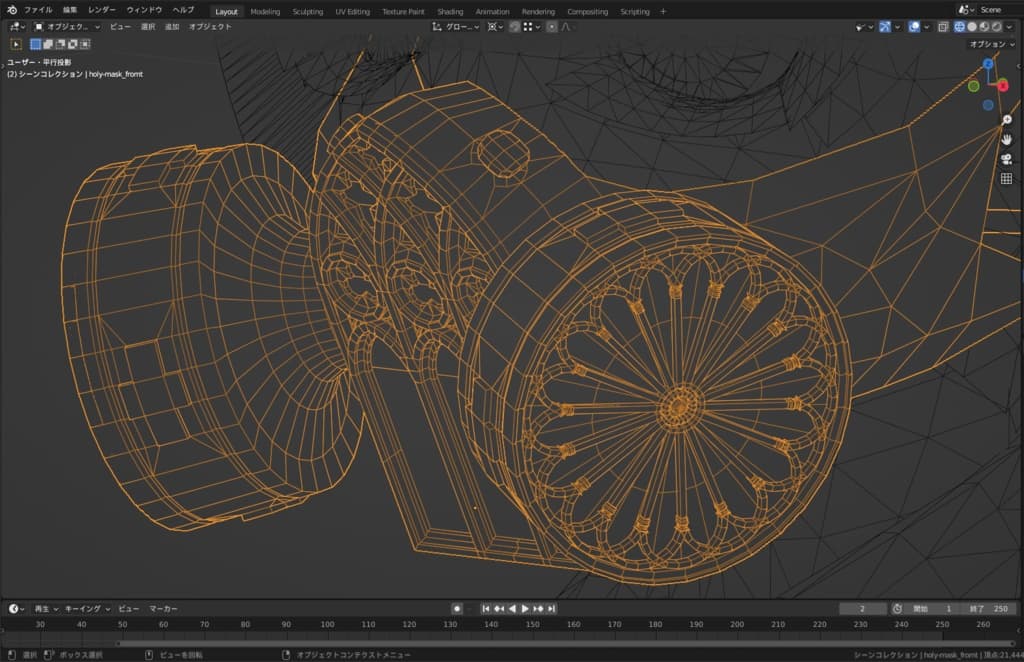Toggle proportional editing button

click(552, 27)
